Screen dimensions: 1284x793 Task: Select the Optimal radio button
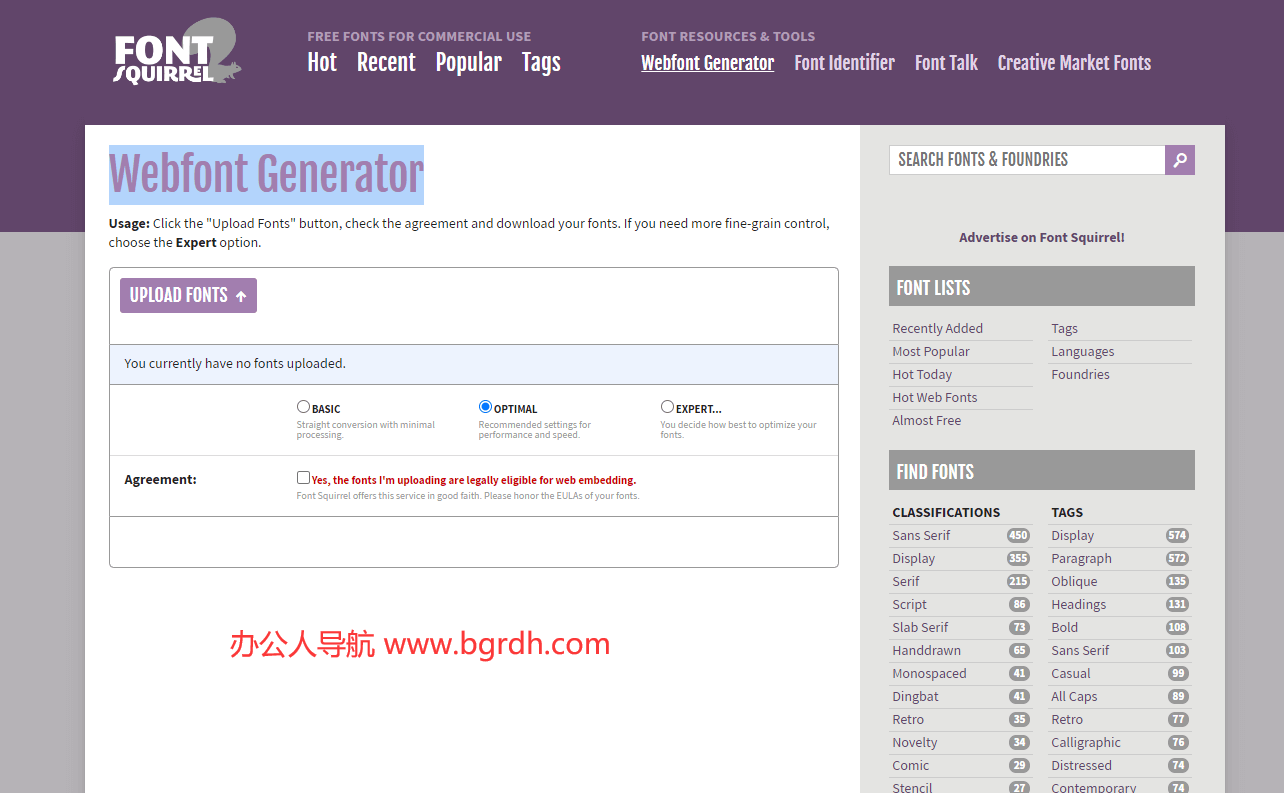[485, 407]
